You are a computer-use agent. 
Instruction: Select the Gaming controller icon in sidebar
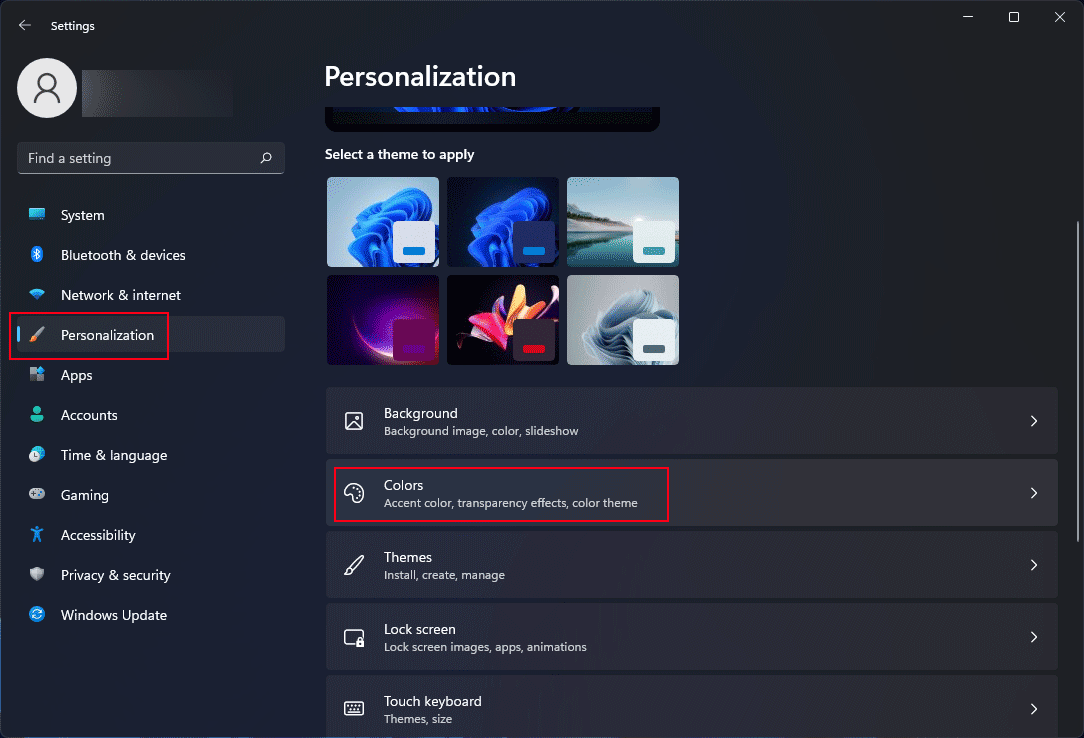(37, 495)
